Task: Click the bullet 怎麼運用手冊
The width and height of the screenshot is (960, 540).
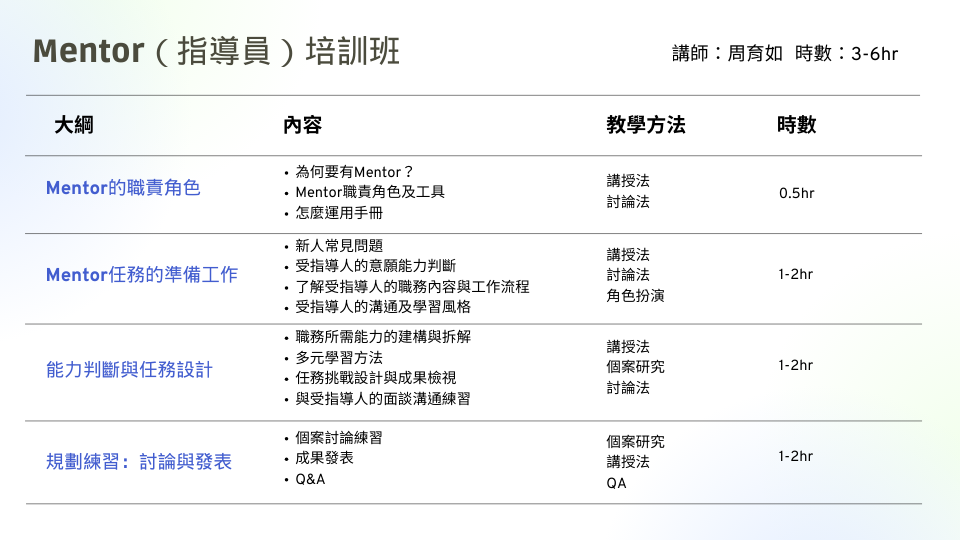Action: point(339,212)
